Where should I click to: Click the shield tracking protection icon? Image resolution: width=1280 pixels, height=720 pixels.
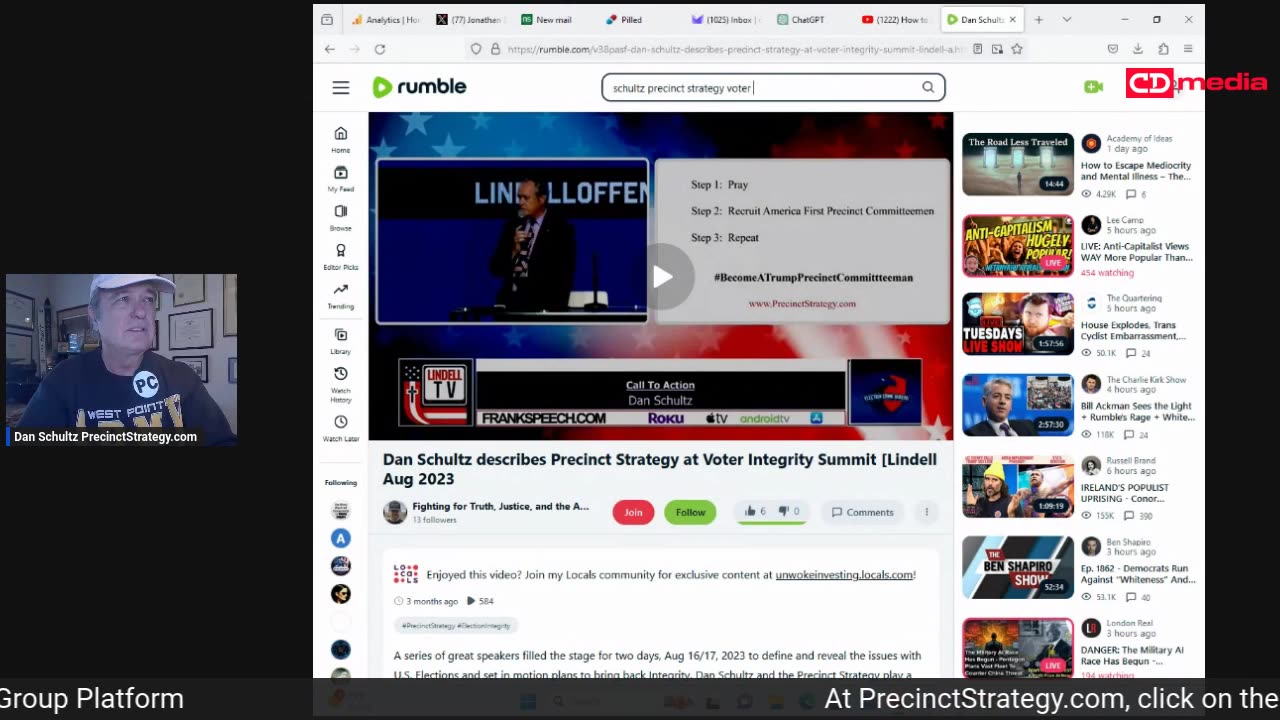point(476,49)
